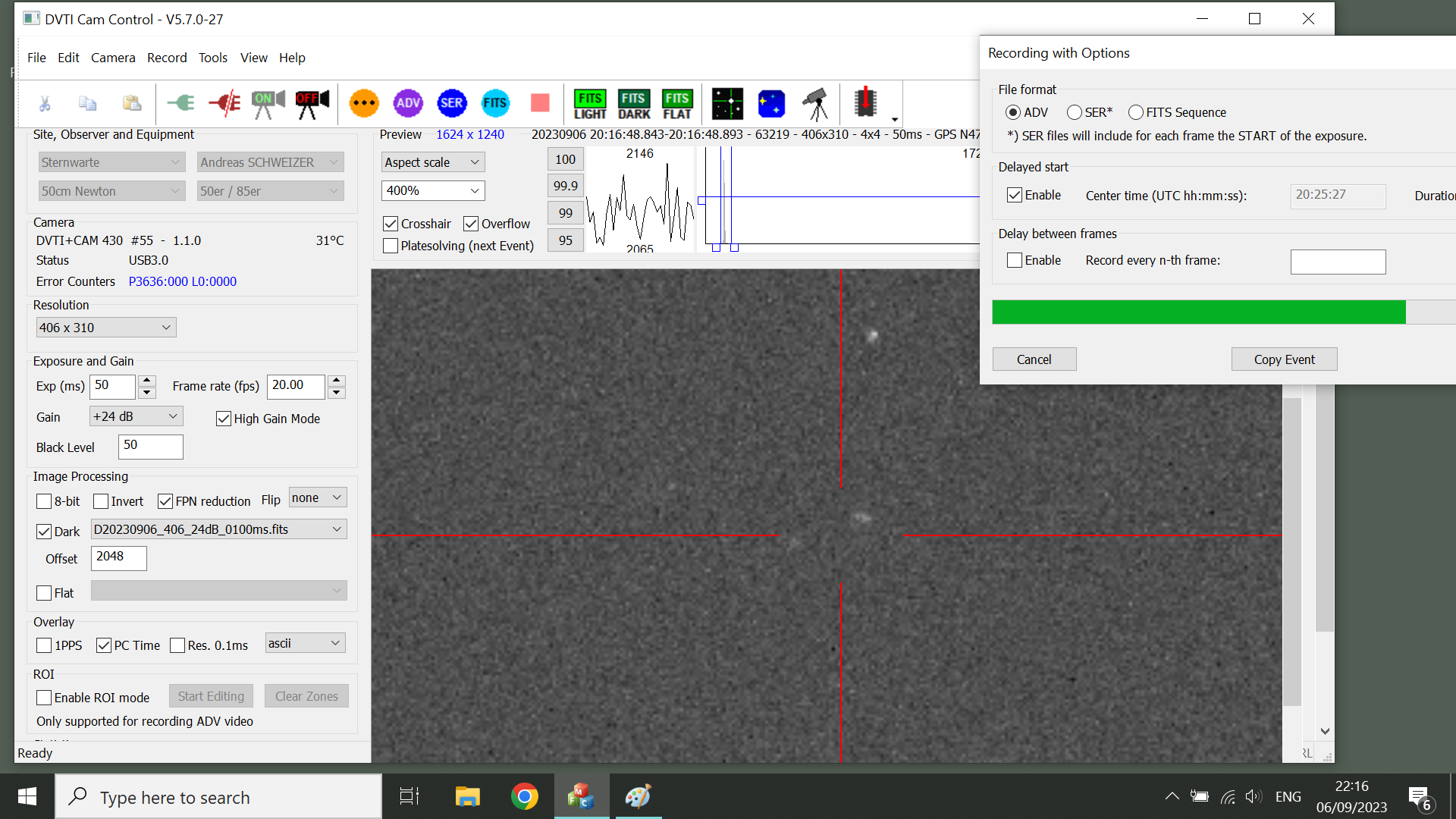The height and width of the screenshot is (819, 1456).
Task: Click the orange record-with-options icon
Action: (364, 103)
